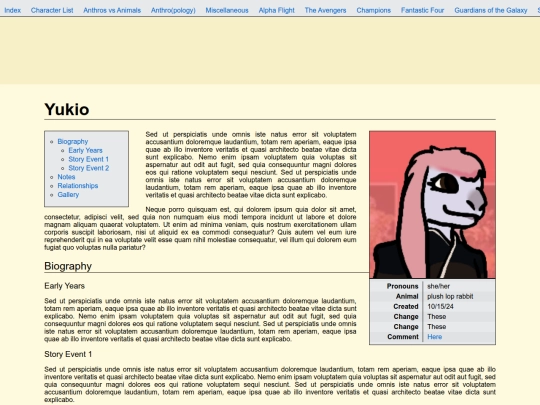Select the Story Event 1 subheading
This screenshot has width=540, height=405.
[68, 354]
